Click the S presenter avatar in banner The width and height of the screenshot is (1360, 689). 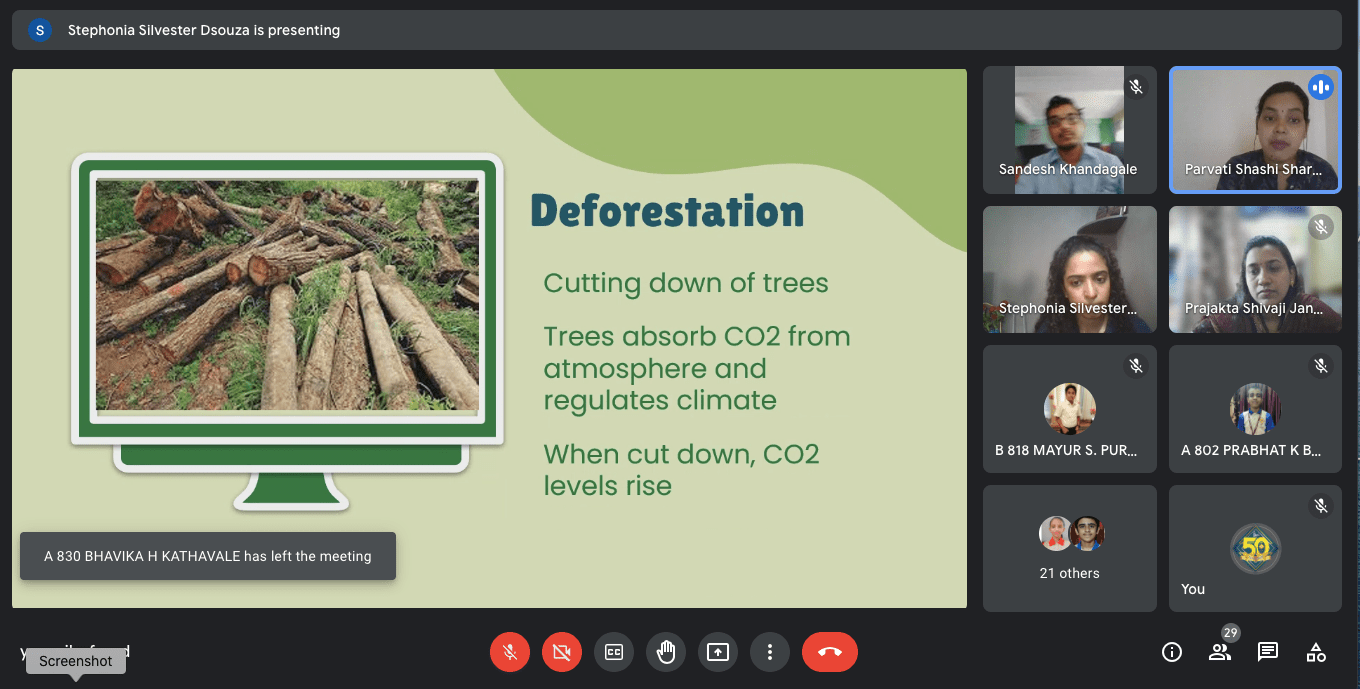pos(40,30)
